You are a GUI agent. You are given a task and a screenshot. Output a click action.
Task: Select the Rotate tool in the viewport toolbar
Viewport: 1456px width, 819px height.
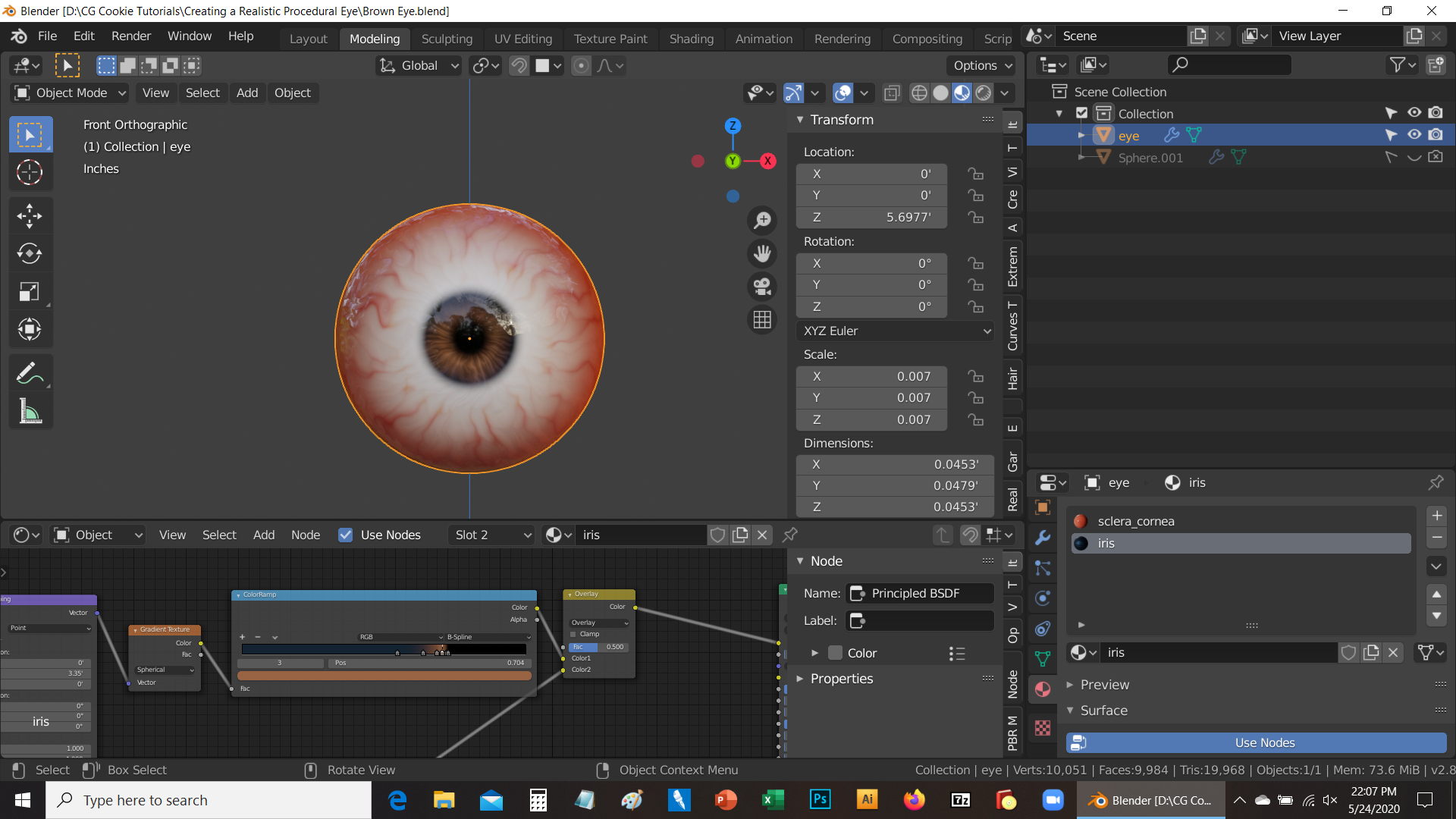tap(30, 253)
